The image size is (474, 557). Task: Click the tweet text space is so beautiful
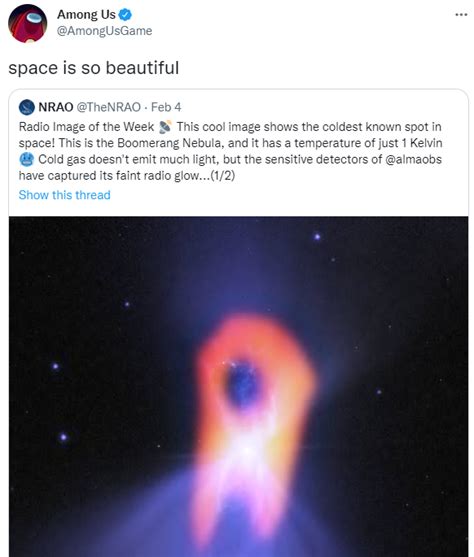93,68
